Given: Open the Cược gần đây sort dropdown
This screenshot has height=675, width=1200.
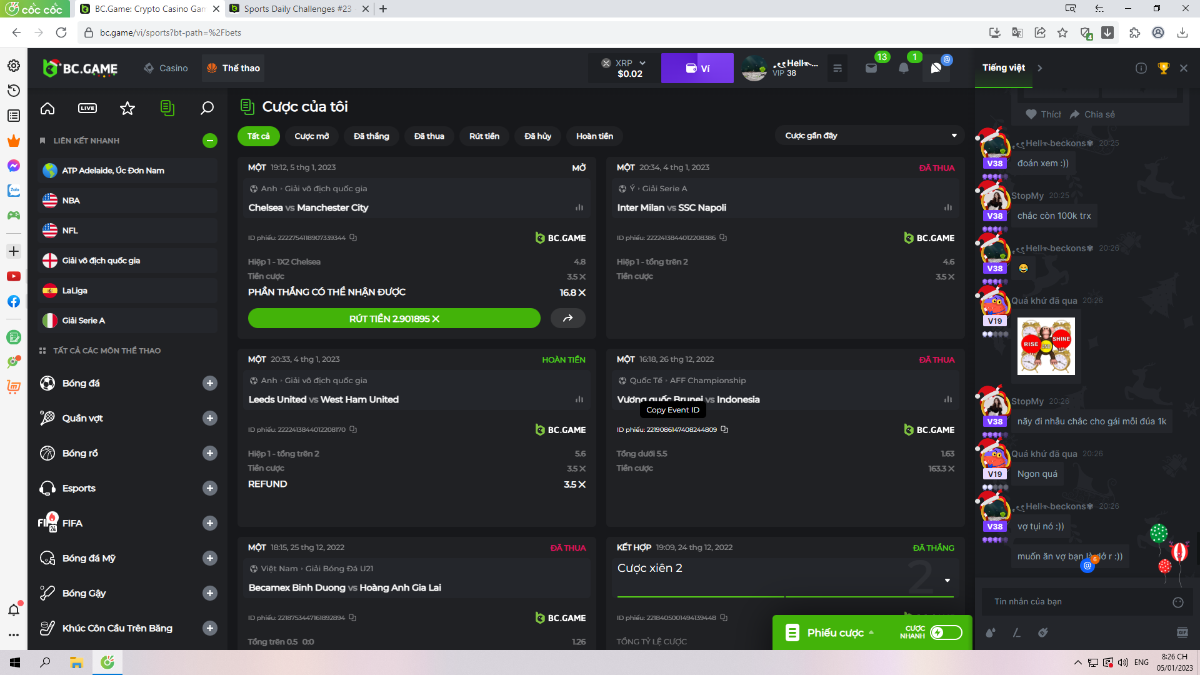Looking at the screenshot, I should point(869,136).
